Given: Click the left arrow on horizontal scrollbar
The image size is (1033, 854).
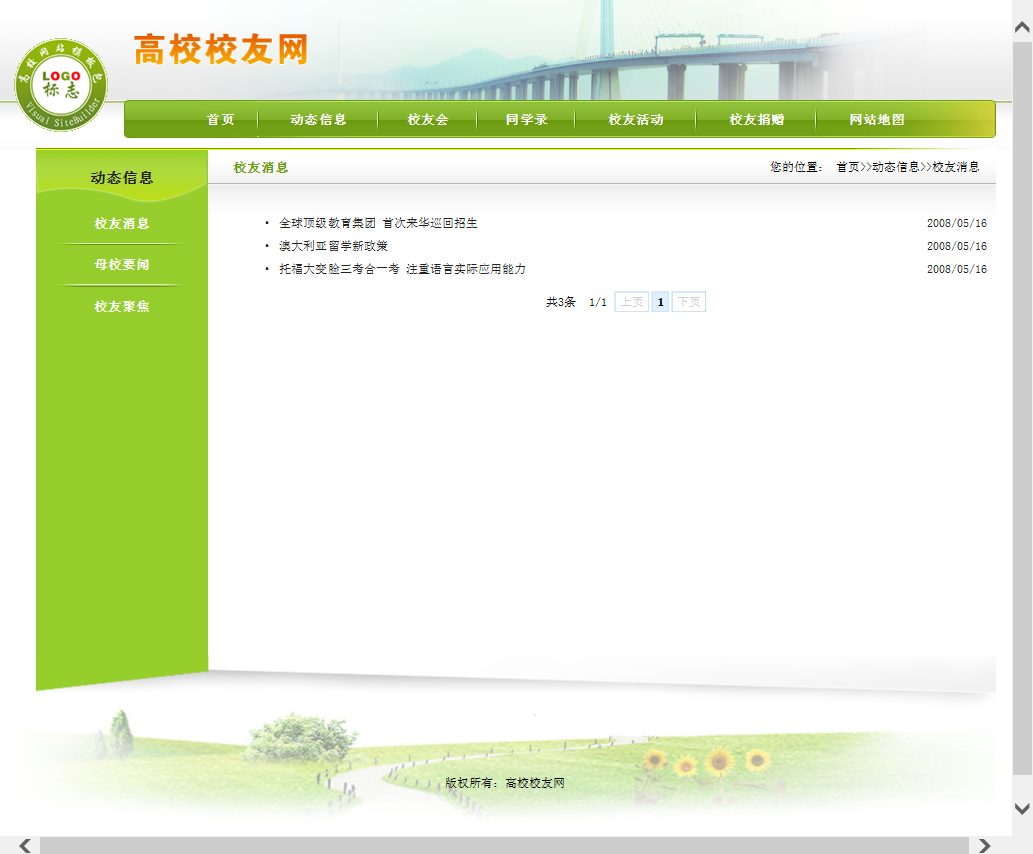Looking at the screenshot, I should [25, 845].
